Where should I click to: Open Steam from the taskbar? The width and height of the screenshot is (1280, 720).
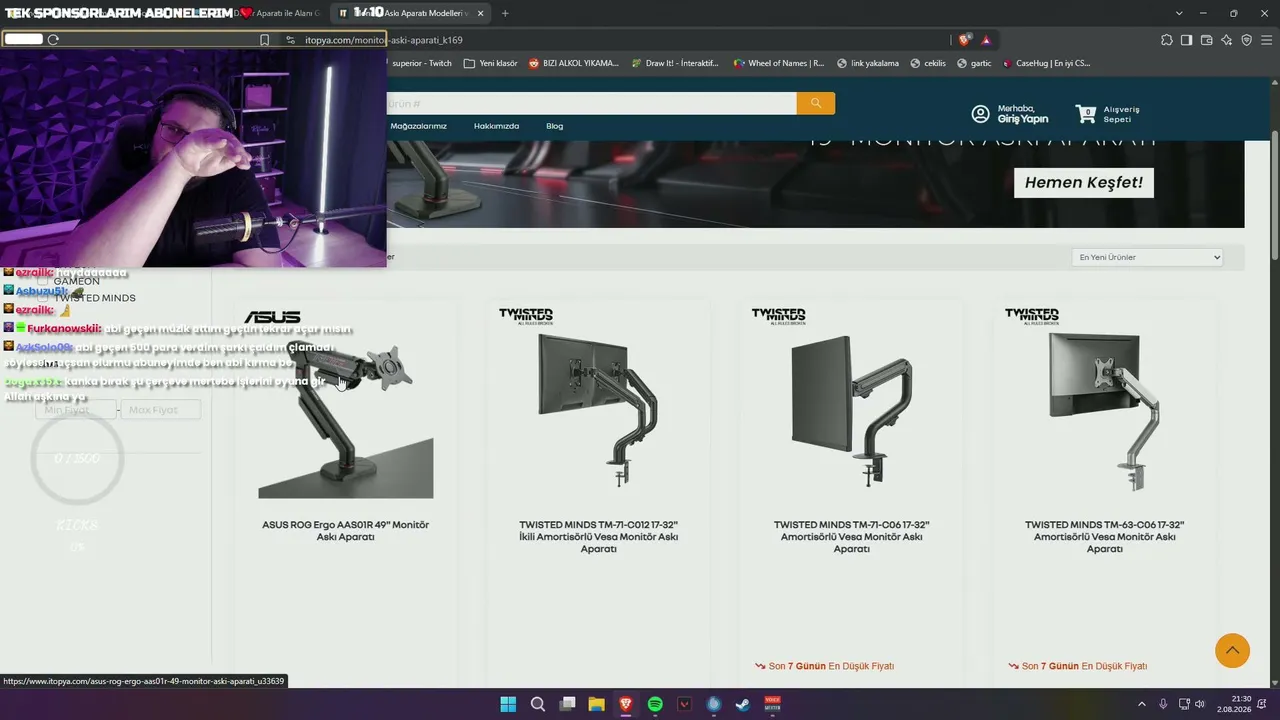click(743, 704)
